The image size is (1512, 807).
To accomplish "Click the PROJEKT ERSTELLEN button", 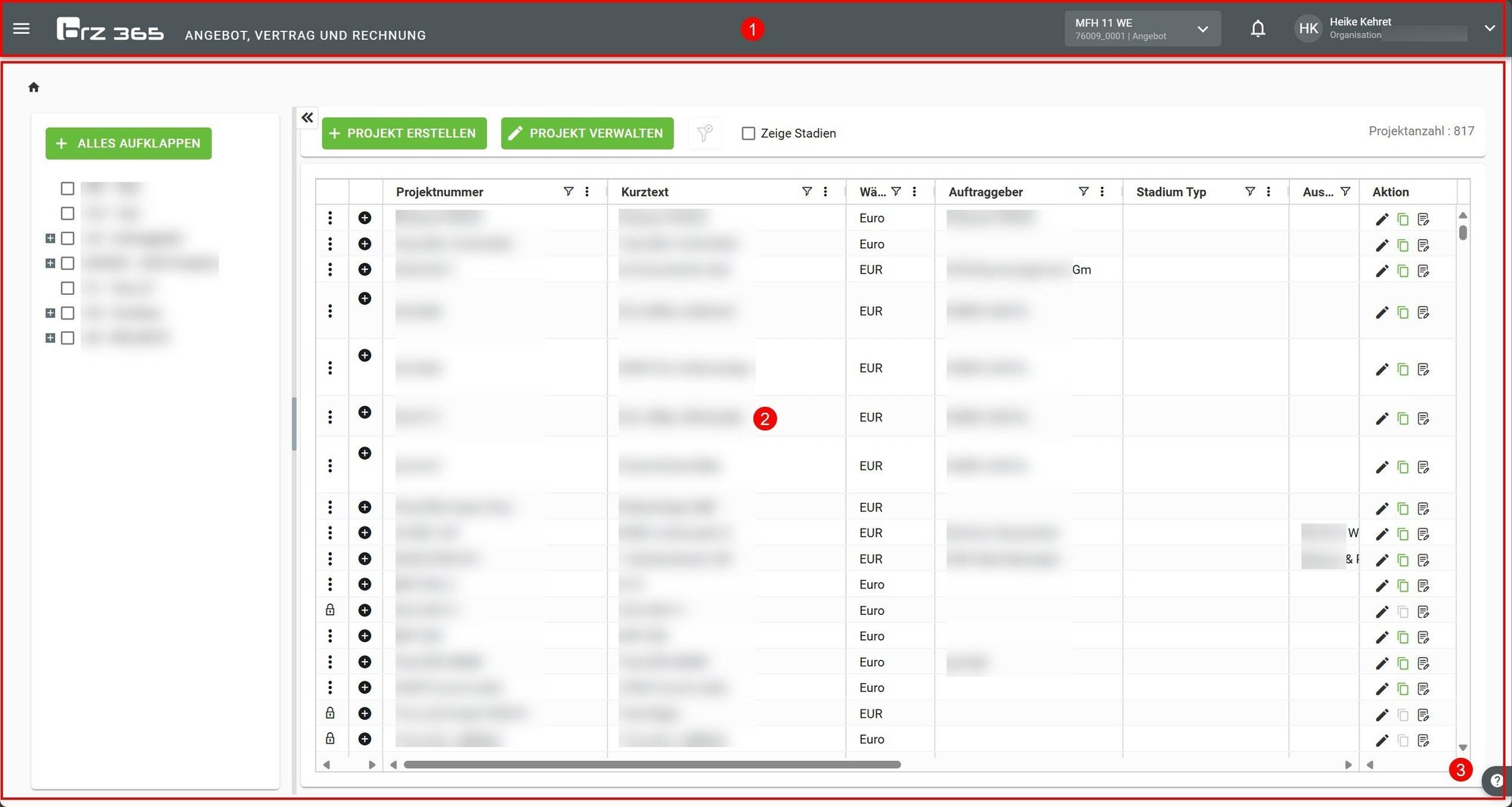I will click(404, 133).
